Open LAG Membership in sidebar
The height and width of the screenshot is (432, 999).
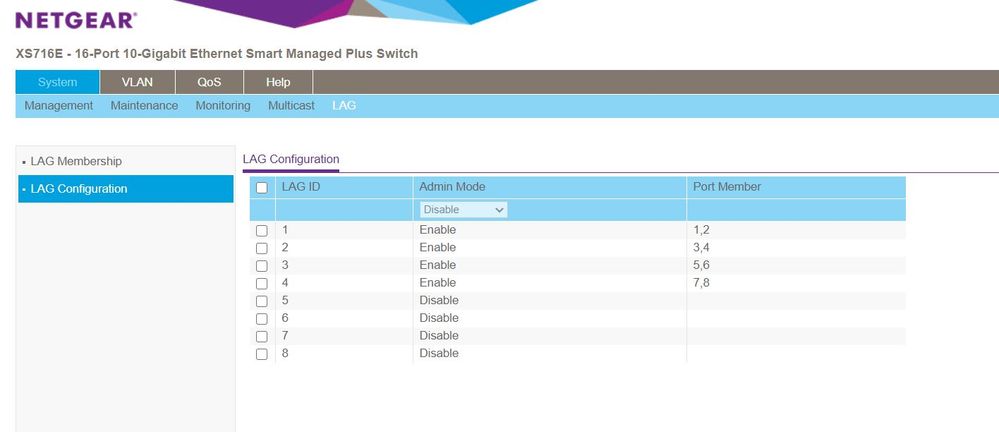tap(76, 161)
